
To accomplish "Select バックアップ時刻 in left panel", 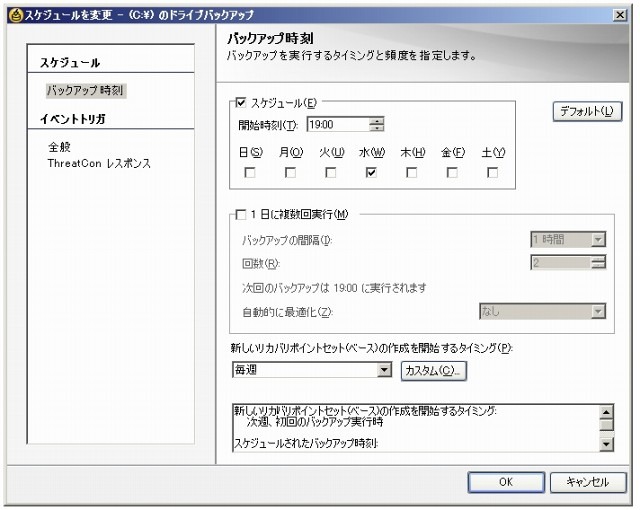I will pyautogui.click(x=85, y=91).
